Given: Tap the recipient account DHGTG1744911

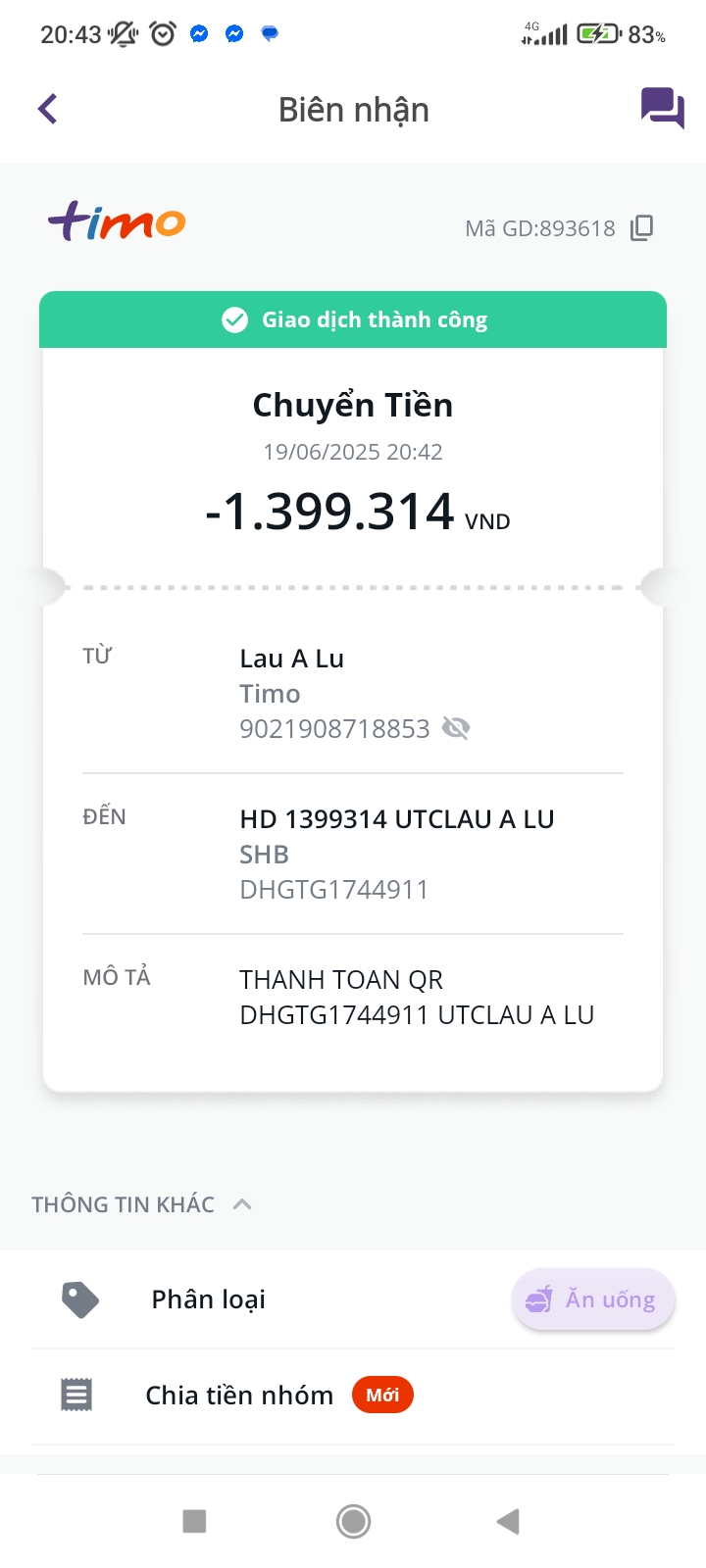Looking at the screenshot, I should [334, 890].
